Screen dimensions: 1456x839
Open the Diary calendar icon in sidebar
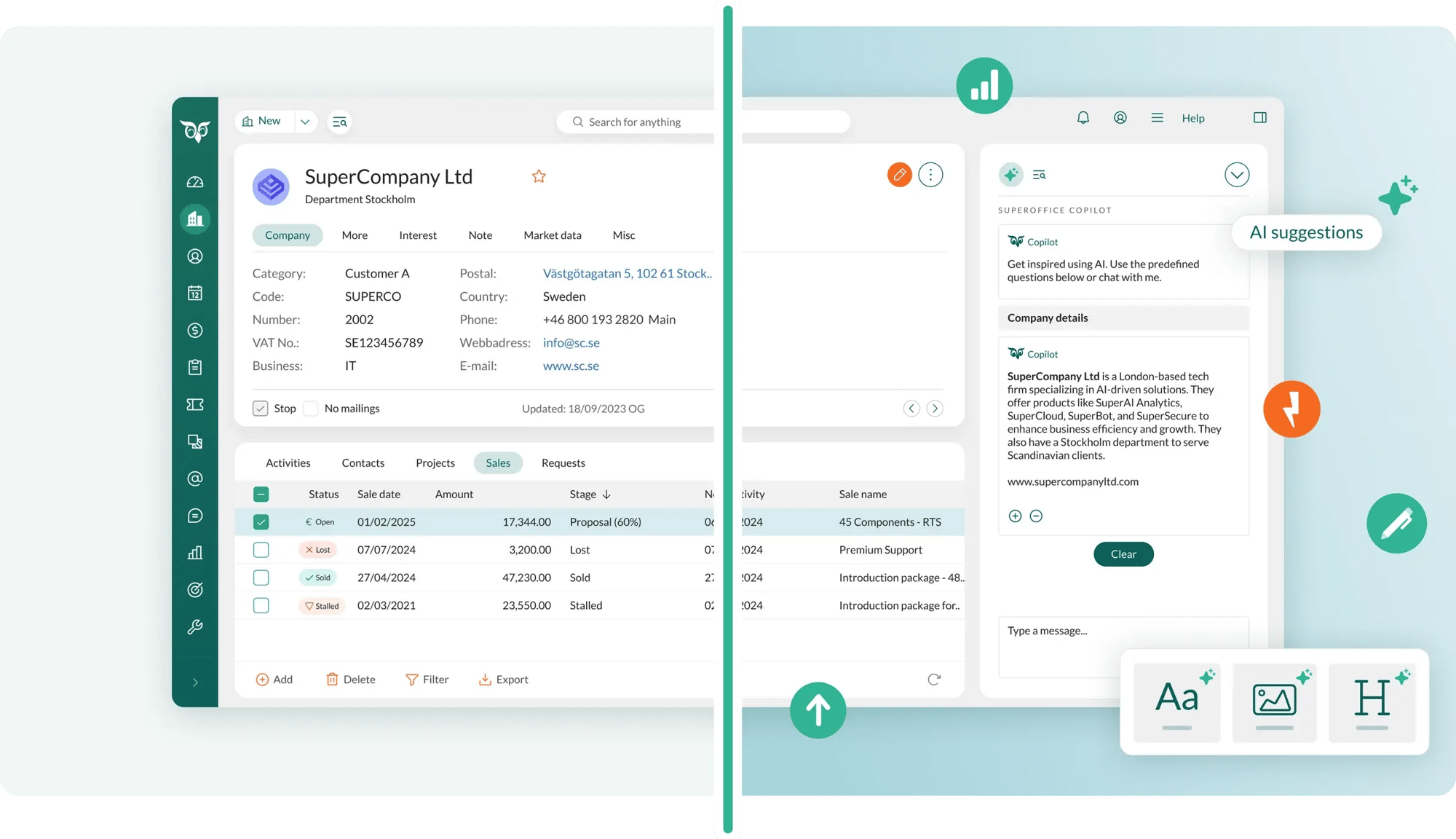195,293
